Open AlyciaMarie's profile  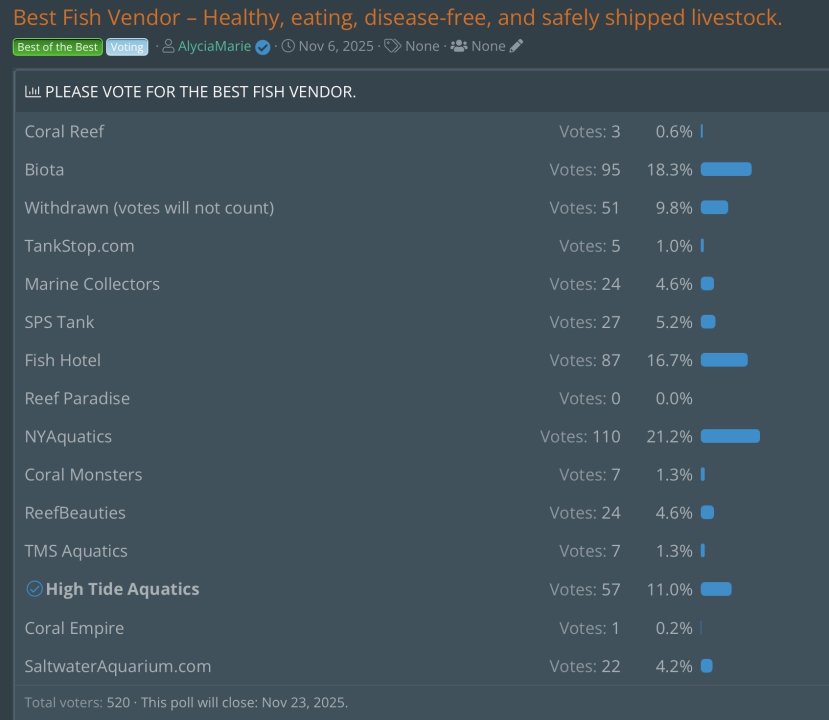tap(214, 46)
